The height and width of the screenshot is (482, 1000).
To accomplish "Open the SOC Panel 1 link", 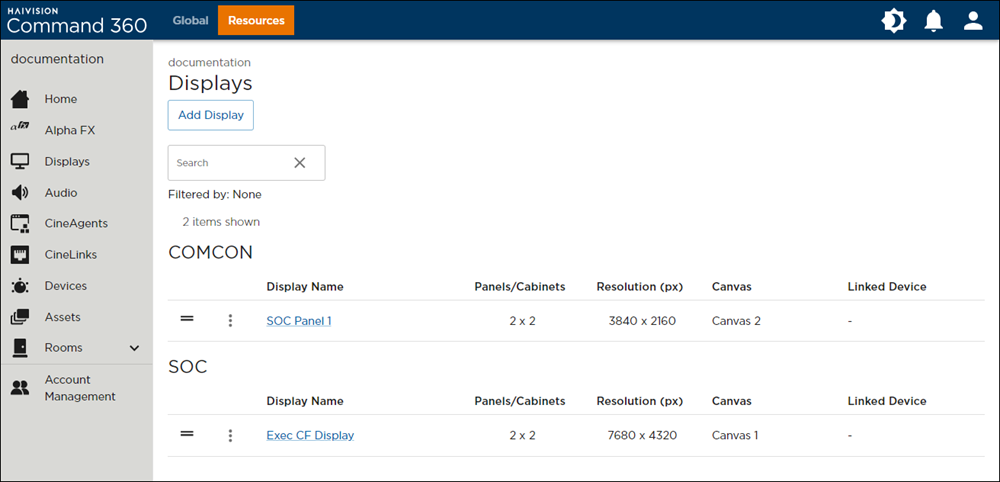I will coord(298,321).
